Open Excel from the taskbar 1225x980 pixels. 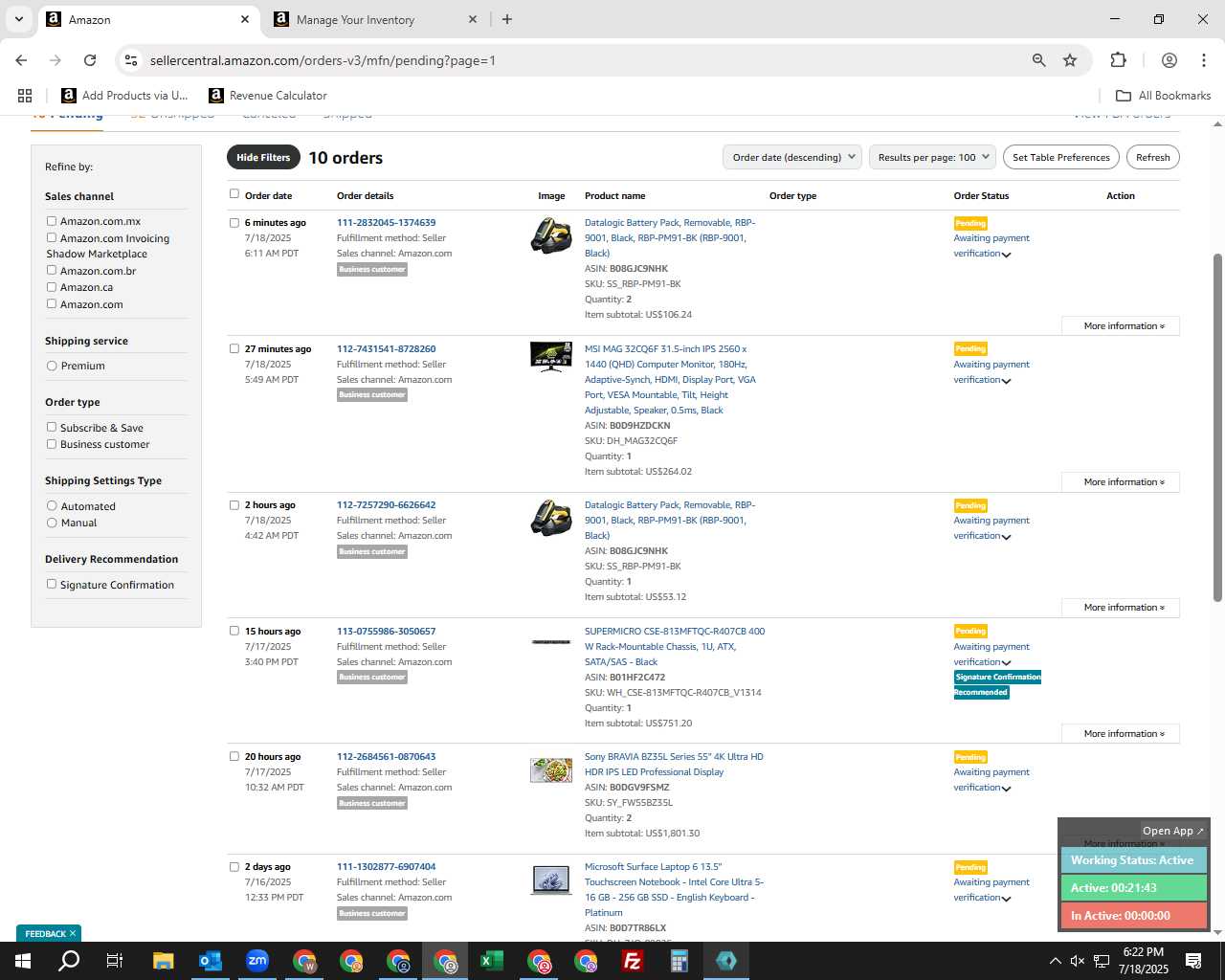click(491, 961)
